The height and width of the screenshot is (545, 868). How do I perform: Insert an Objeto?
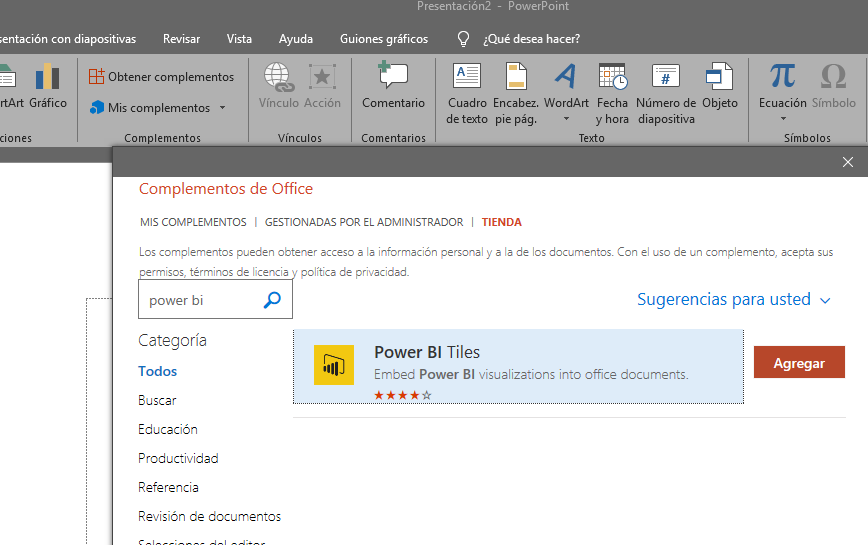click(720, 86)
